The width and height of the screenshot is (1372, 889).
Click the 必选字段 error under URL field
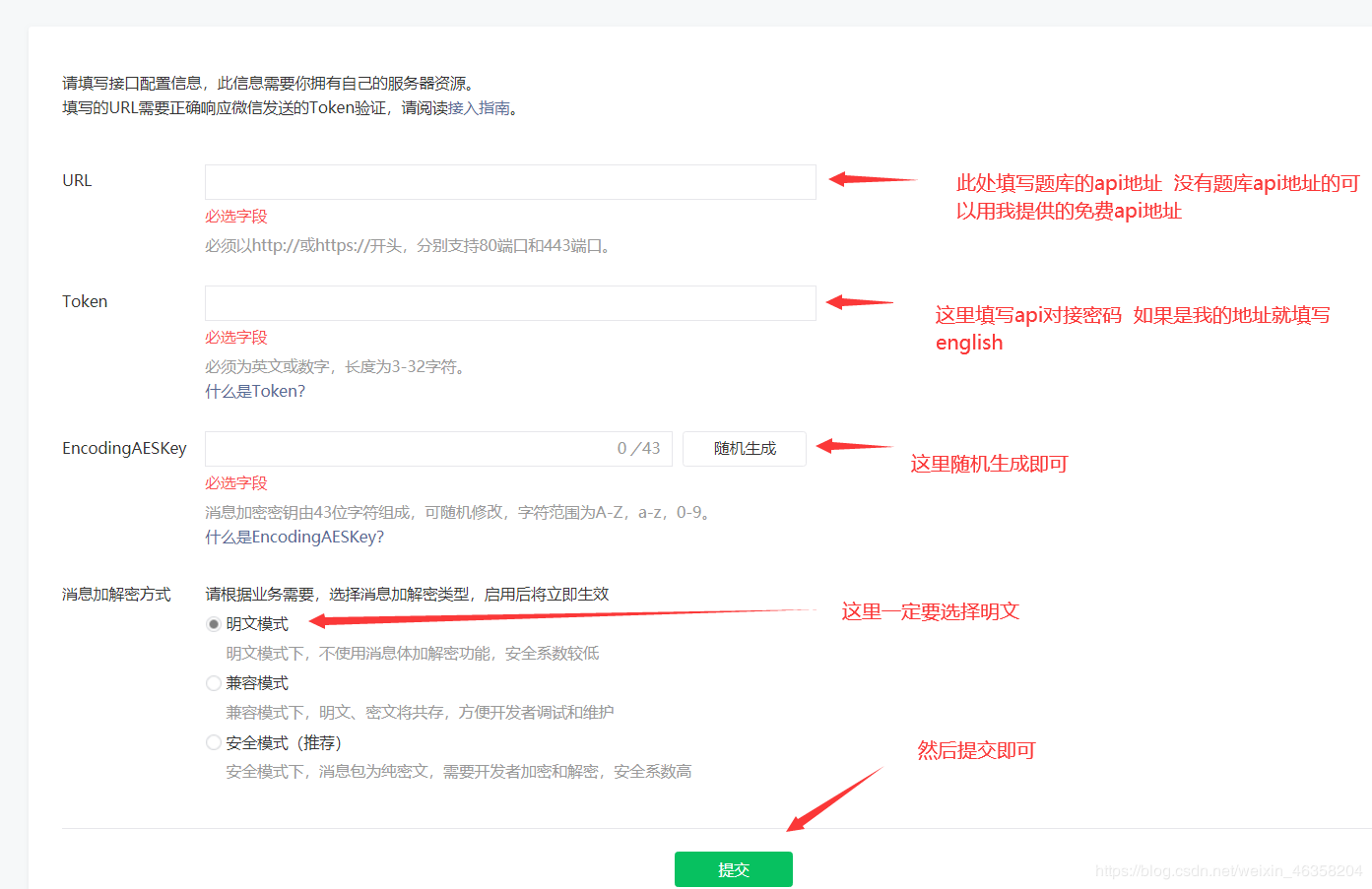coord(236,217)
